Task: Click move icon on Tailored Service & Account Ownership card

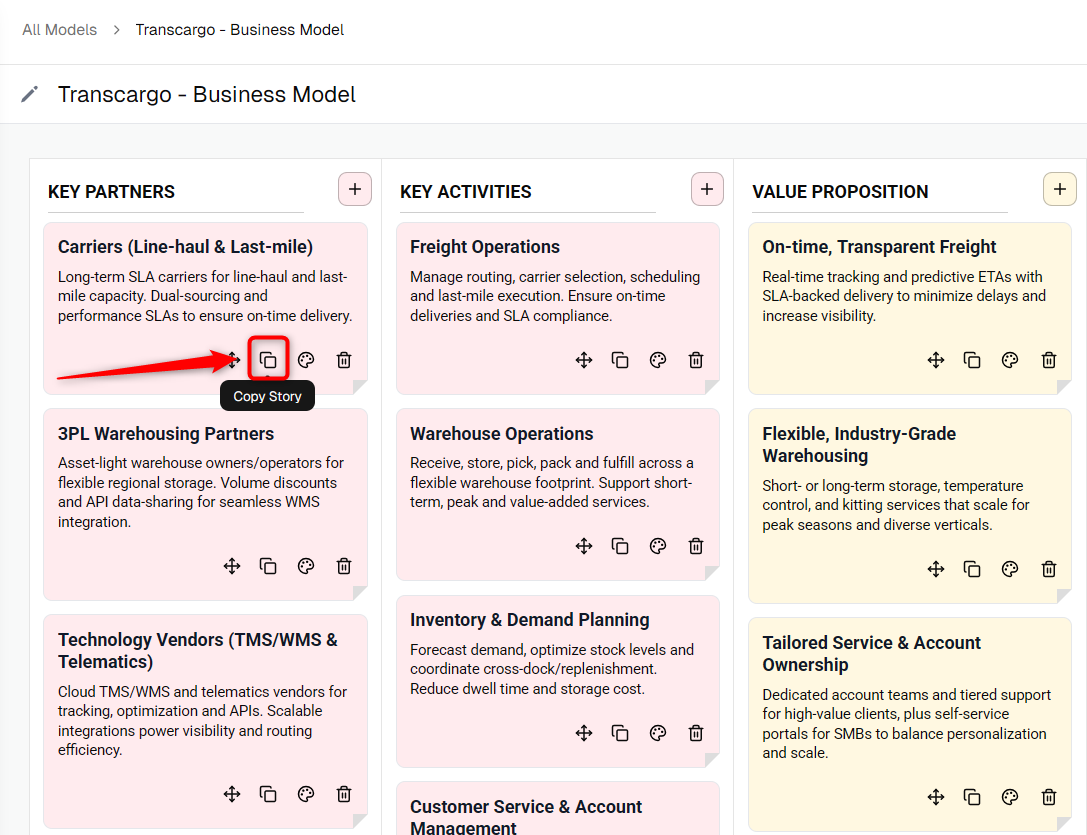Action: click(x=936, y=798)
